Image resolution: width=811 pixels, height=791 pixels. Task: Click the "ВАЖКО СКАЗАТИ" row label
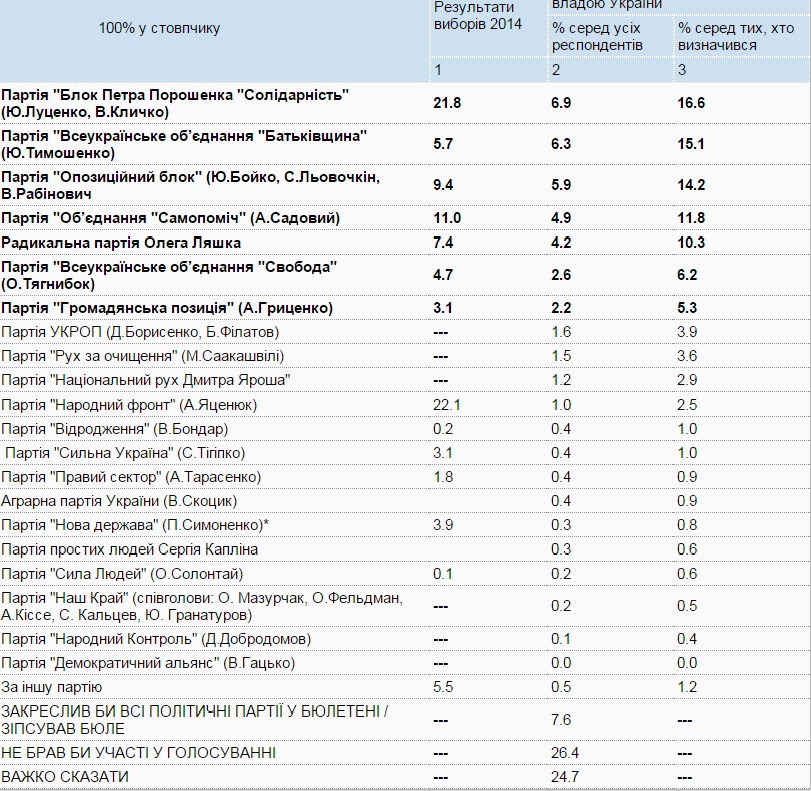(65, 776)
